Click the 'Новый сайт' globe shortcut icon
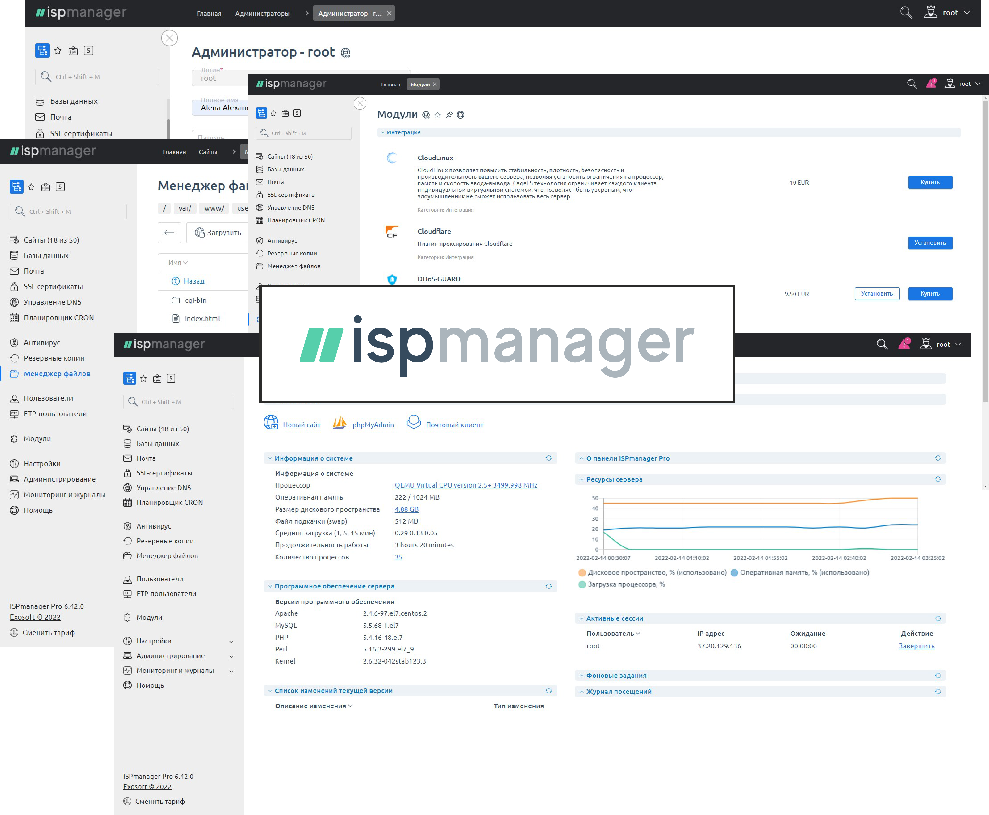 click(271, 423)
